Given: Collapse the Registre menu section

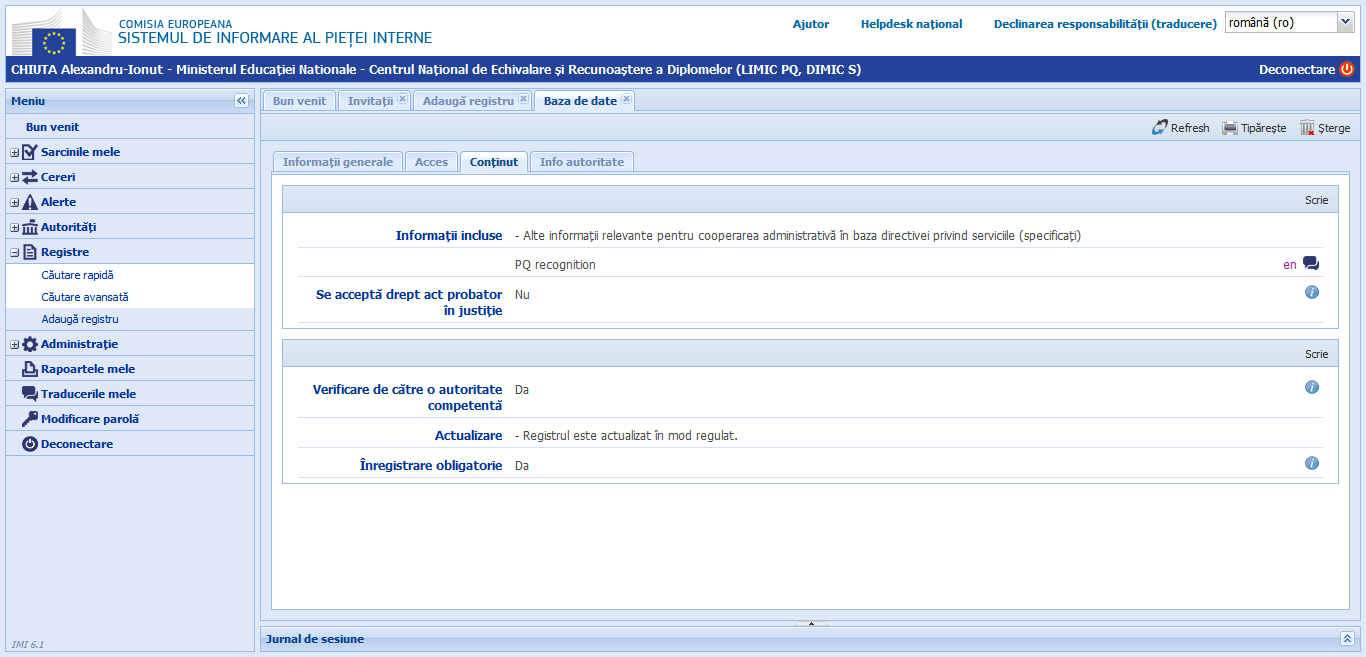Looking at the screenshot, I should (14, 253).
